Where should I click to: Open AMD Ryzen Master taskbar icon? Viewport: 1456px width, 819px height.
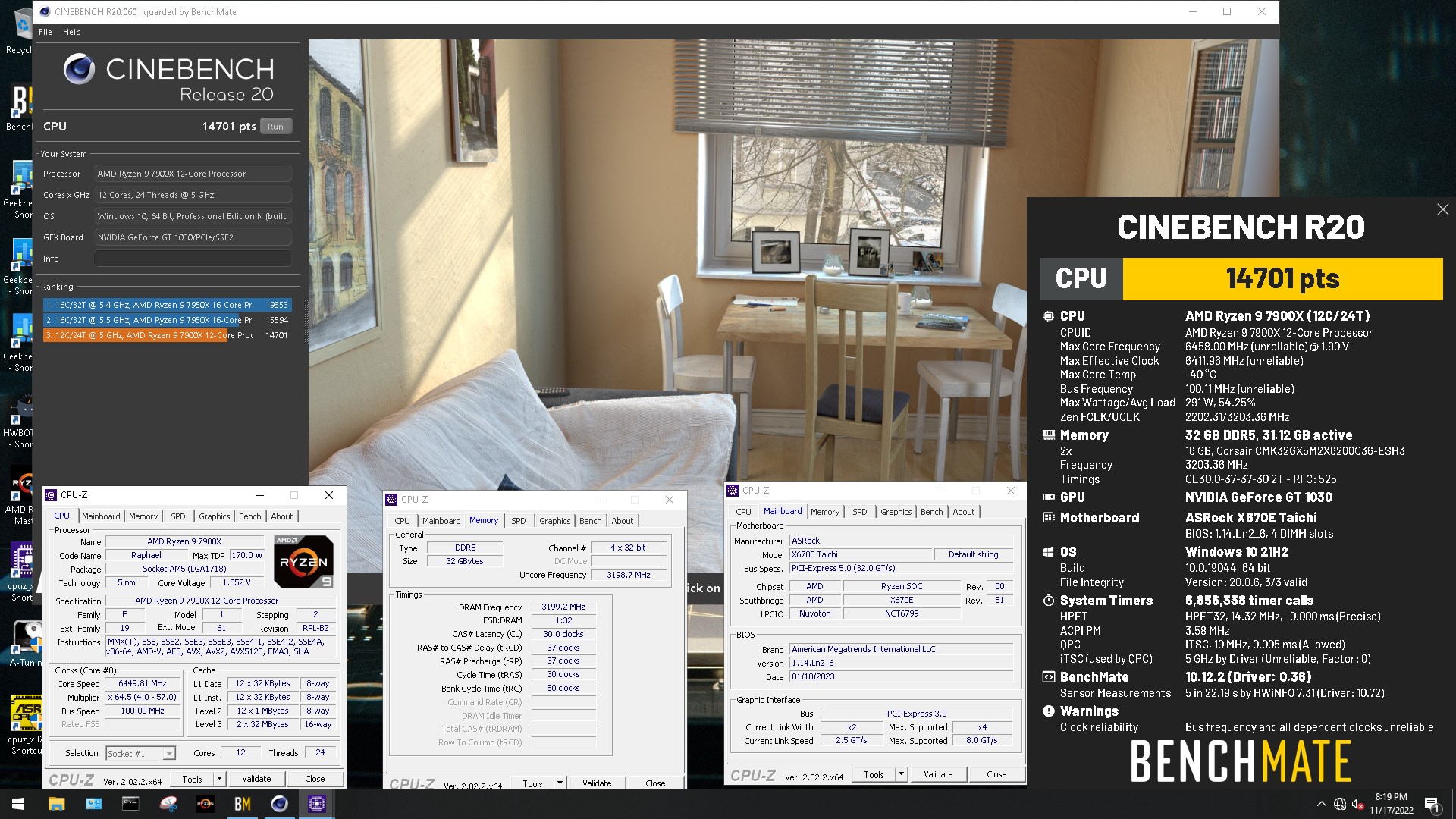pos(205,803)
